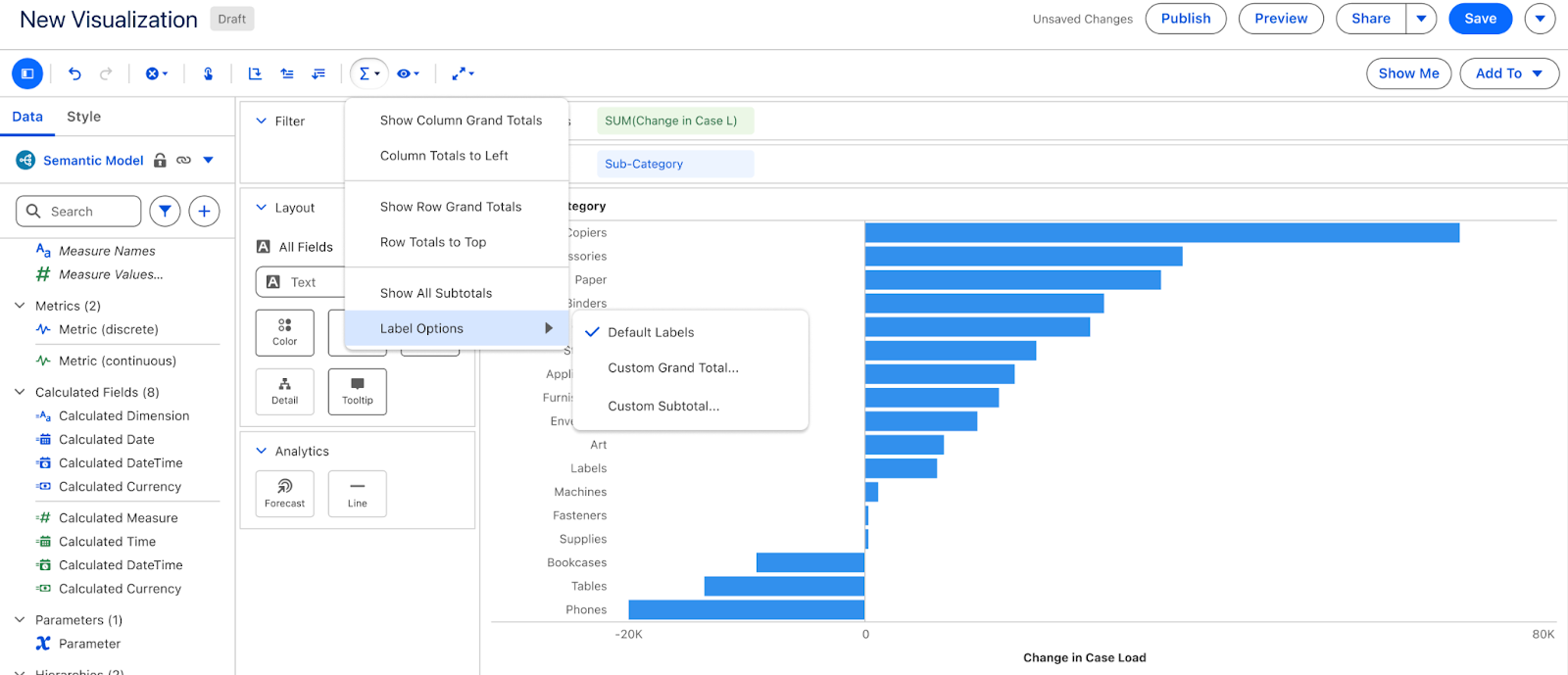Select Metric (discrete) field
This screenshot has height=675, width=1568.
108,329
